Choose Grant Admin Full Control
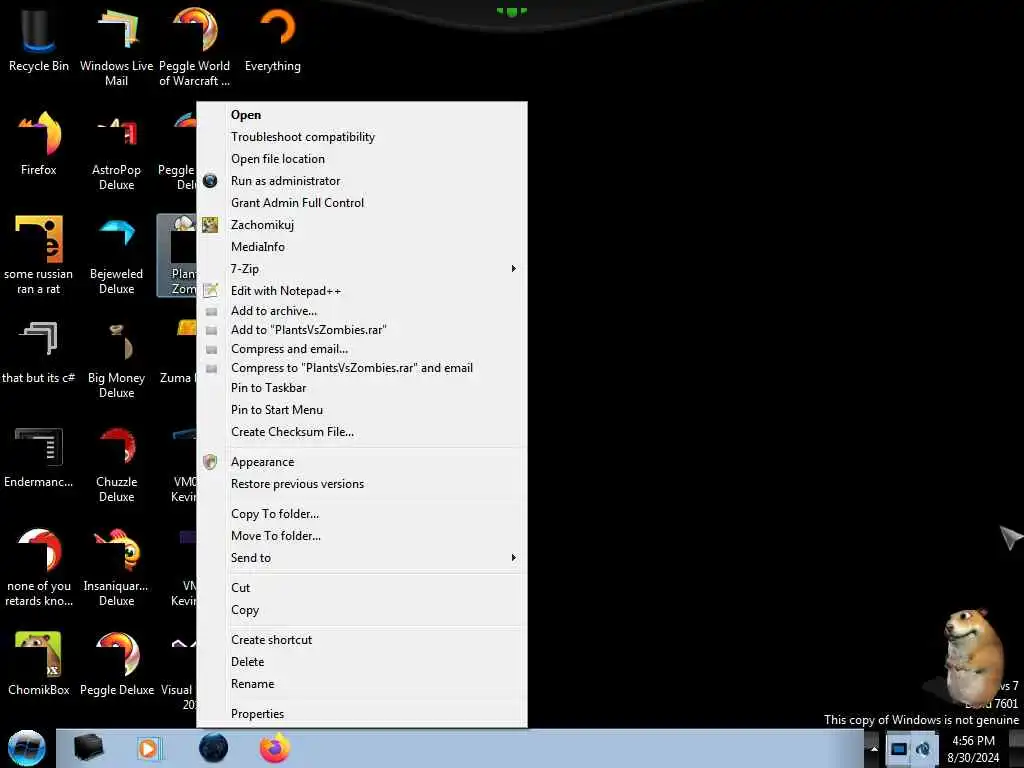 tap(362, 203)
